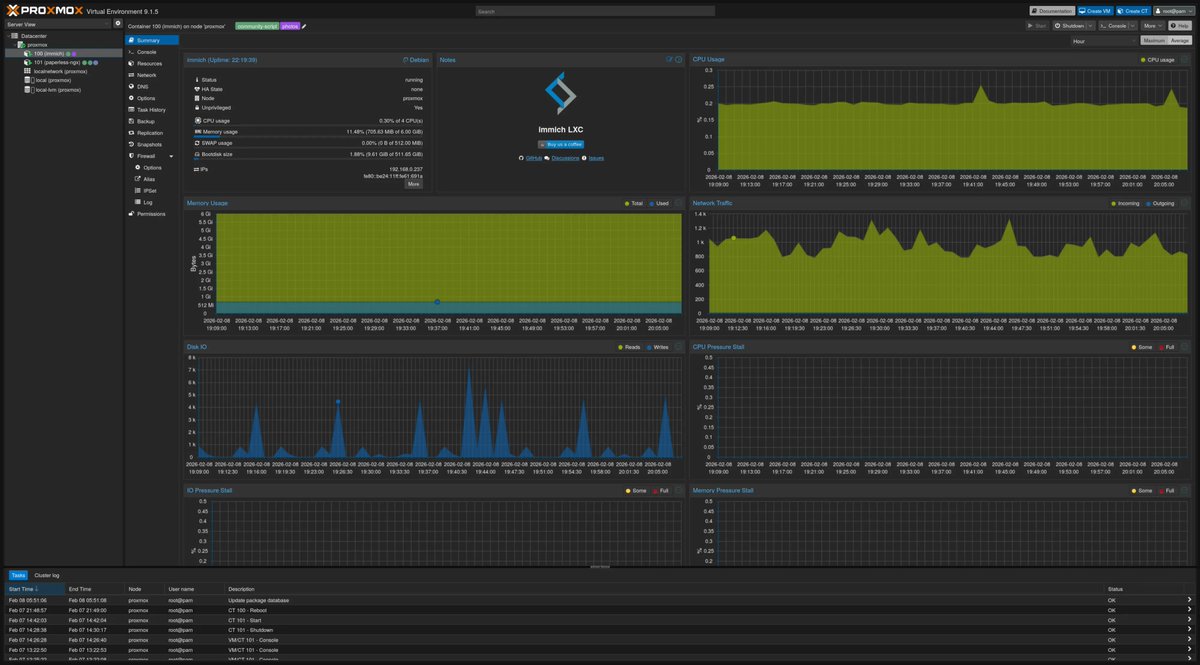This screenshot has width=1200, height=665.
Task: Open the Discussions link in Notes
Action: (563, 158)
